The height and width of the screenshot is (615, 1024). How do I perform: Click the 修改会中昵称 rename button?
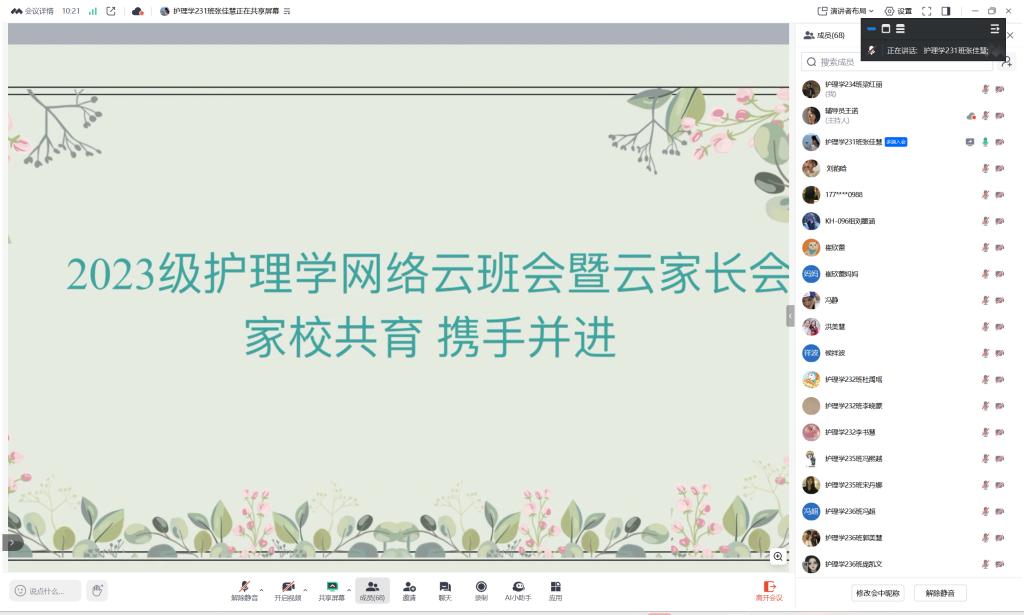(877, 593)
